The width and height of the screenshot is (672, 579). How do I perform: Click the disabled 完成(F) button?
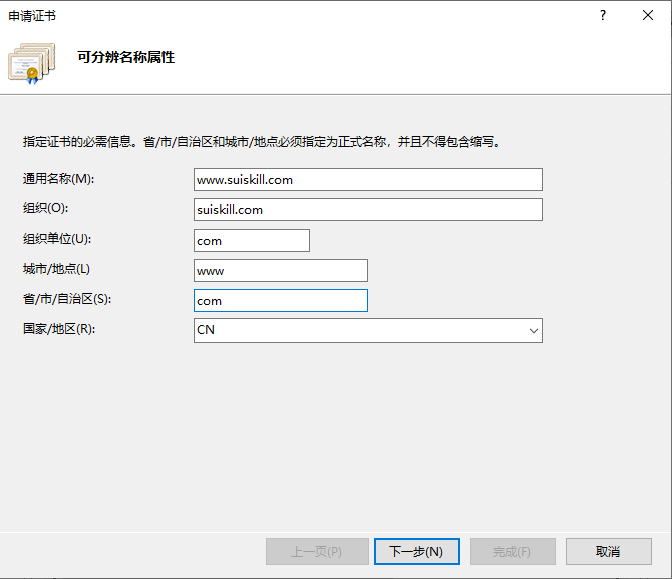tap(511, 551)
